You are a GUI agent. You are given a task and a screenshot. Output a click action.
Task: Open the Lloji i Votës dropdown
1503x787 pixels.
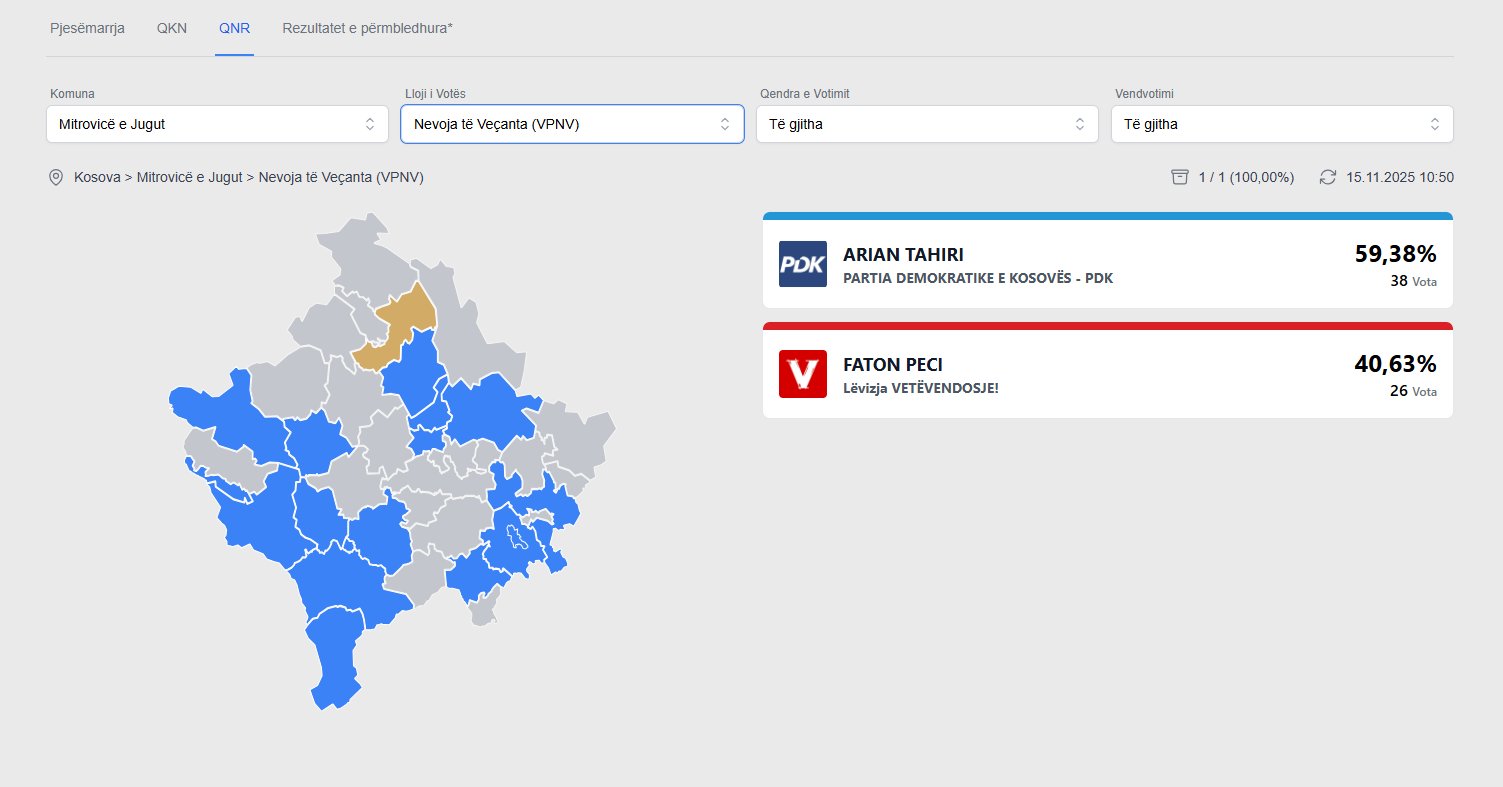571,124
